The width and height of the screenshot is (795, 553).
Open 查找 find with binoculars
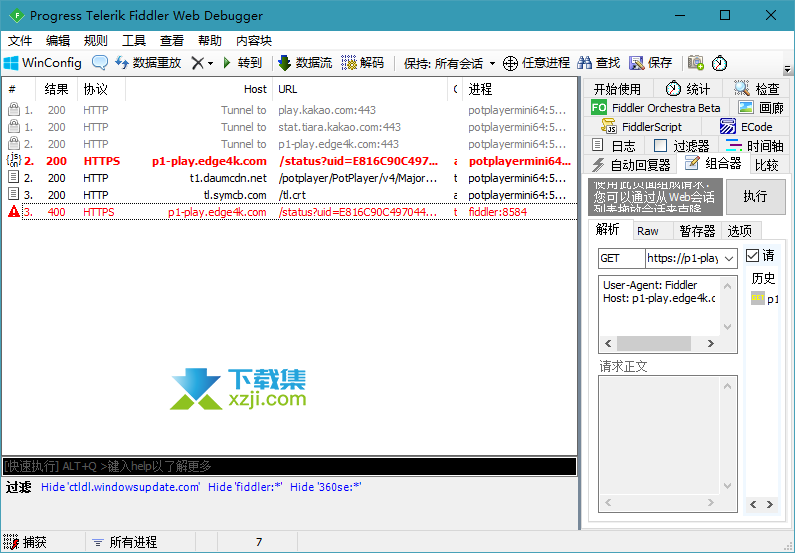point(599,63)
